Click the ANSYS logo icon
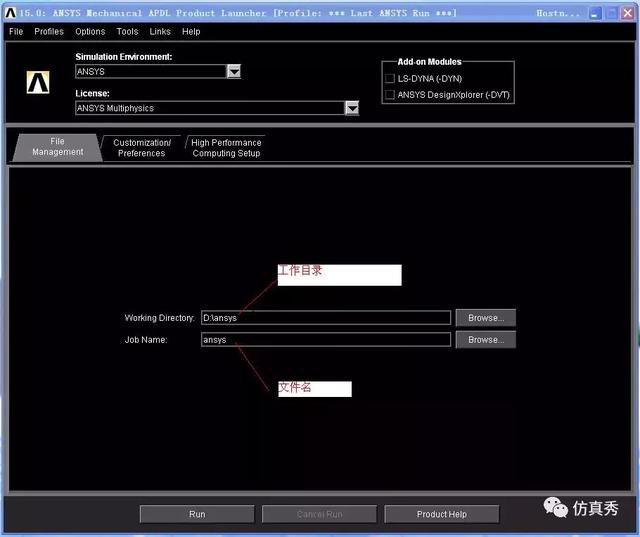 (38, 82)
